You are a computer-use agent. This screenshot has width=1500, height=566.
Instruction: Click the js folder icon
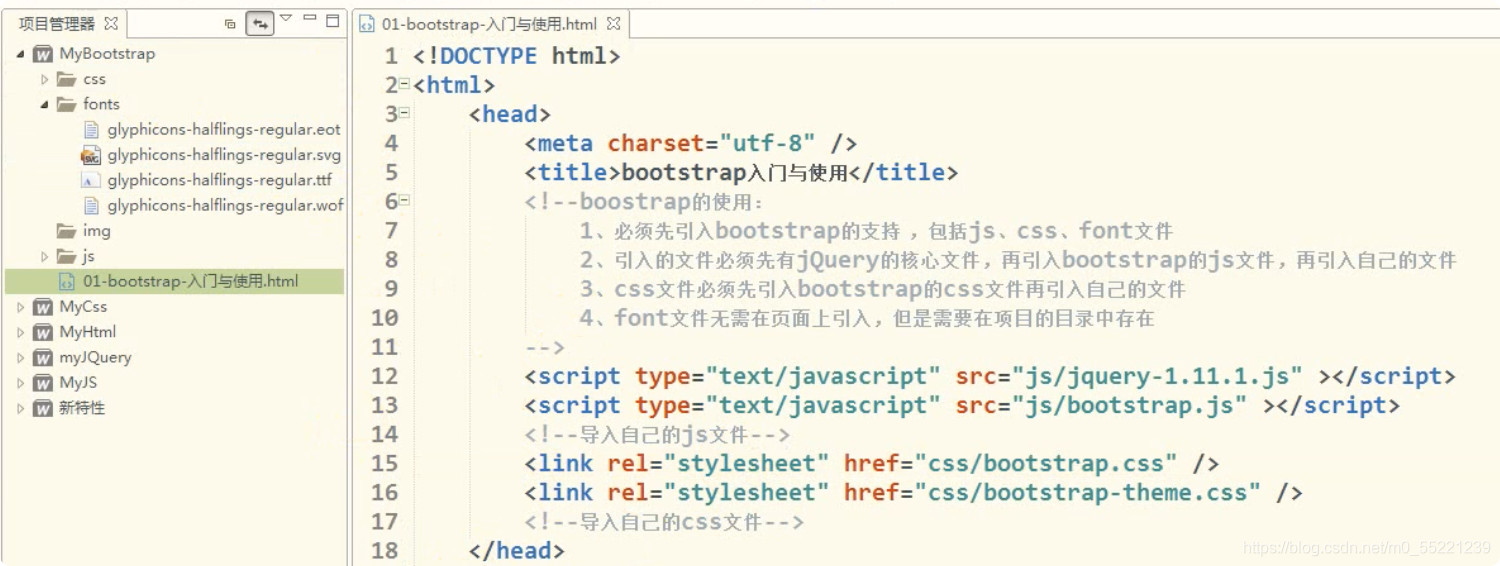66,256
